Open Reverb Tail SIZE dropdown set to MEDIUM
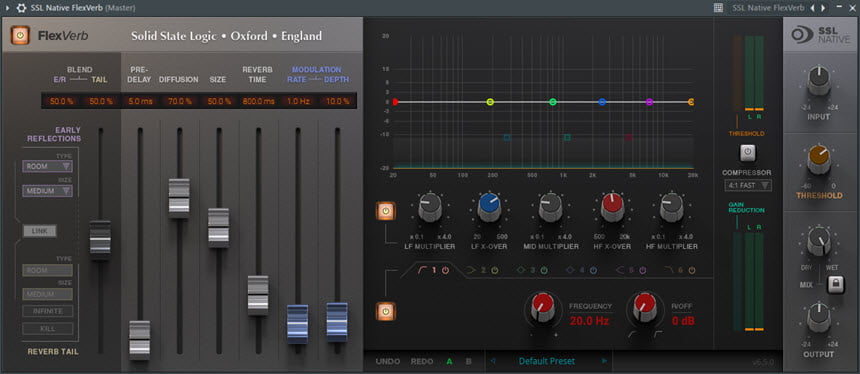The width and height of the screenshot is (860, 374). click(x=47, y=294)
